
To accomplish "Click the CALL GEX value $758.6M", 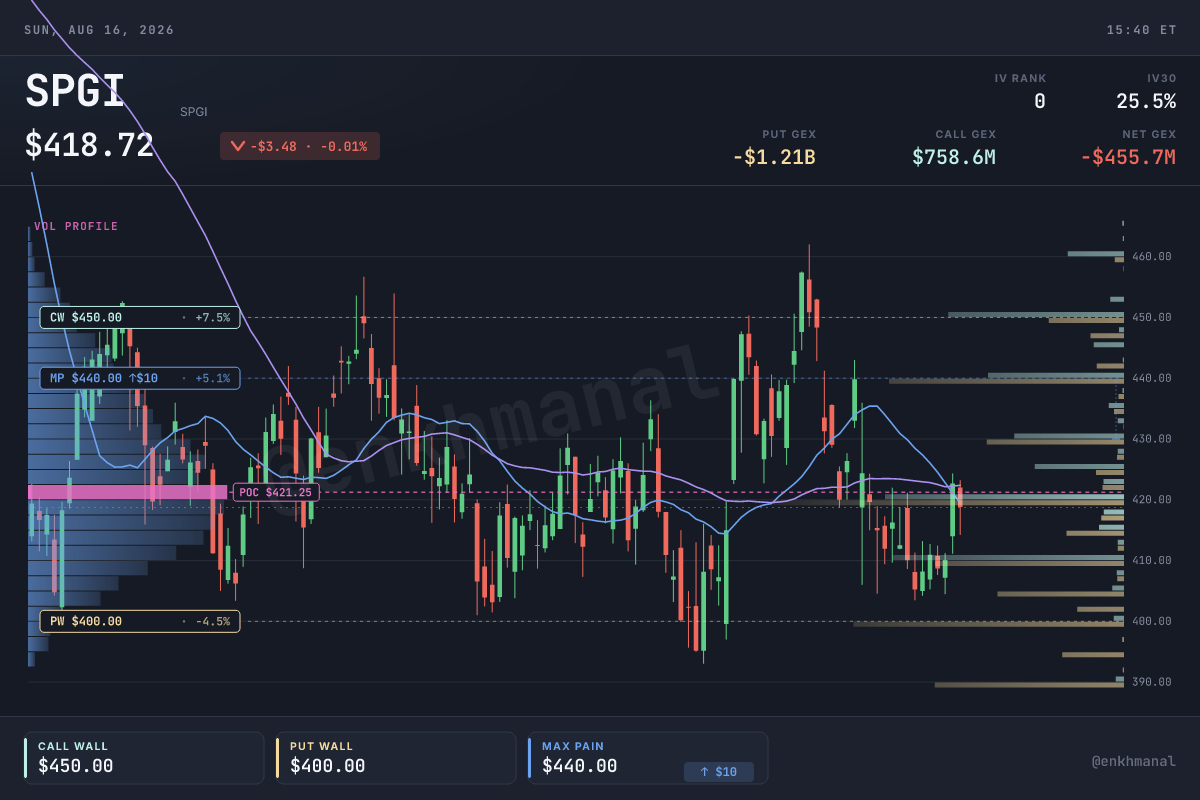I will point(954,157).
